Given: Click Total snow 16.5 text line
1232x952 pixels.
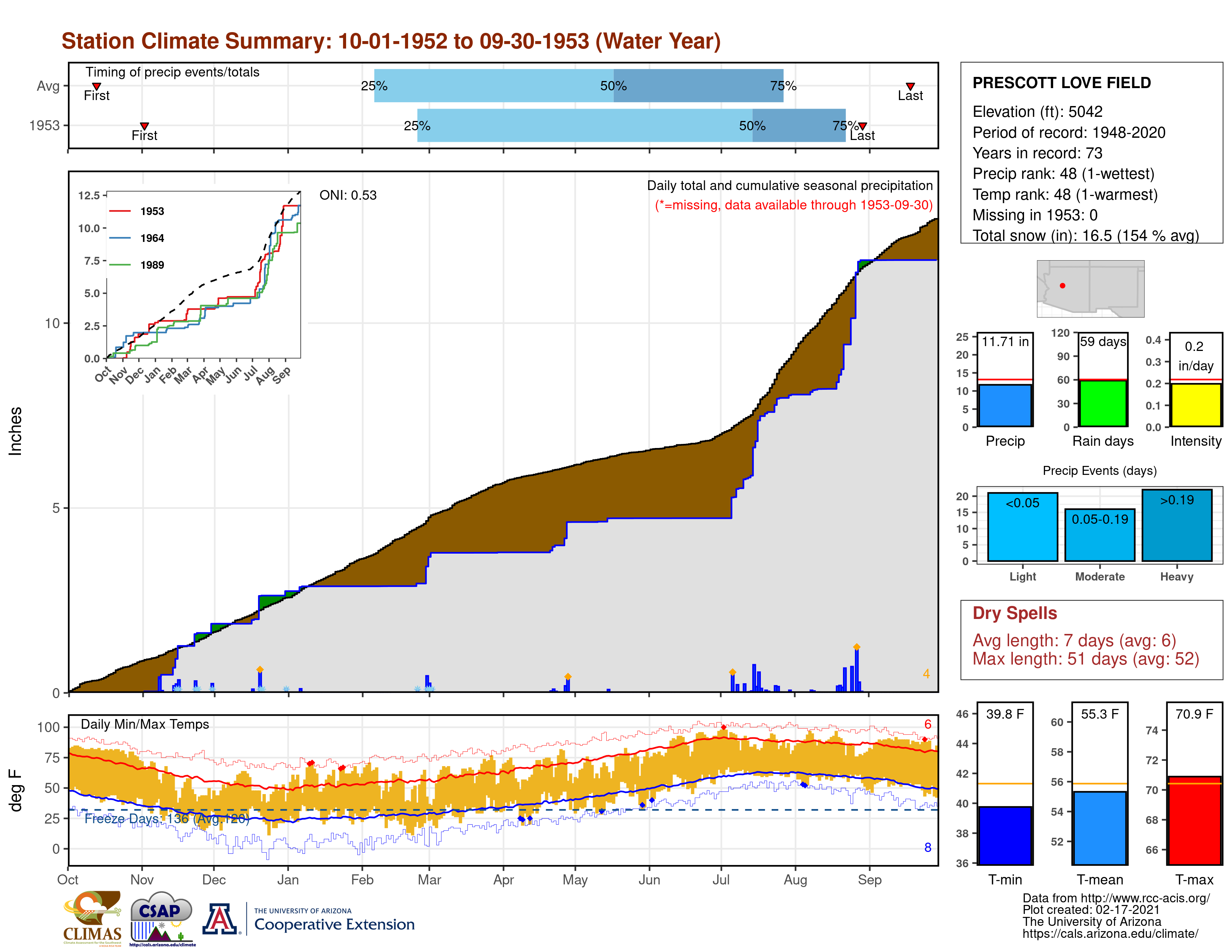Looking at the screenshot, I should (1085, 235).
